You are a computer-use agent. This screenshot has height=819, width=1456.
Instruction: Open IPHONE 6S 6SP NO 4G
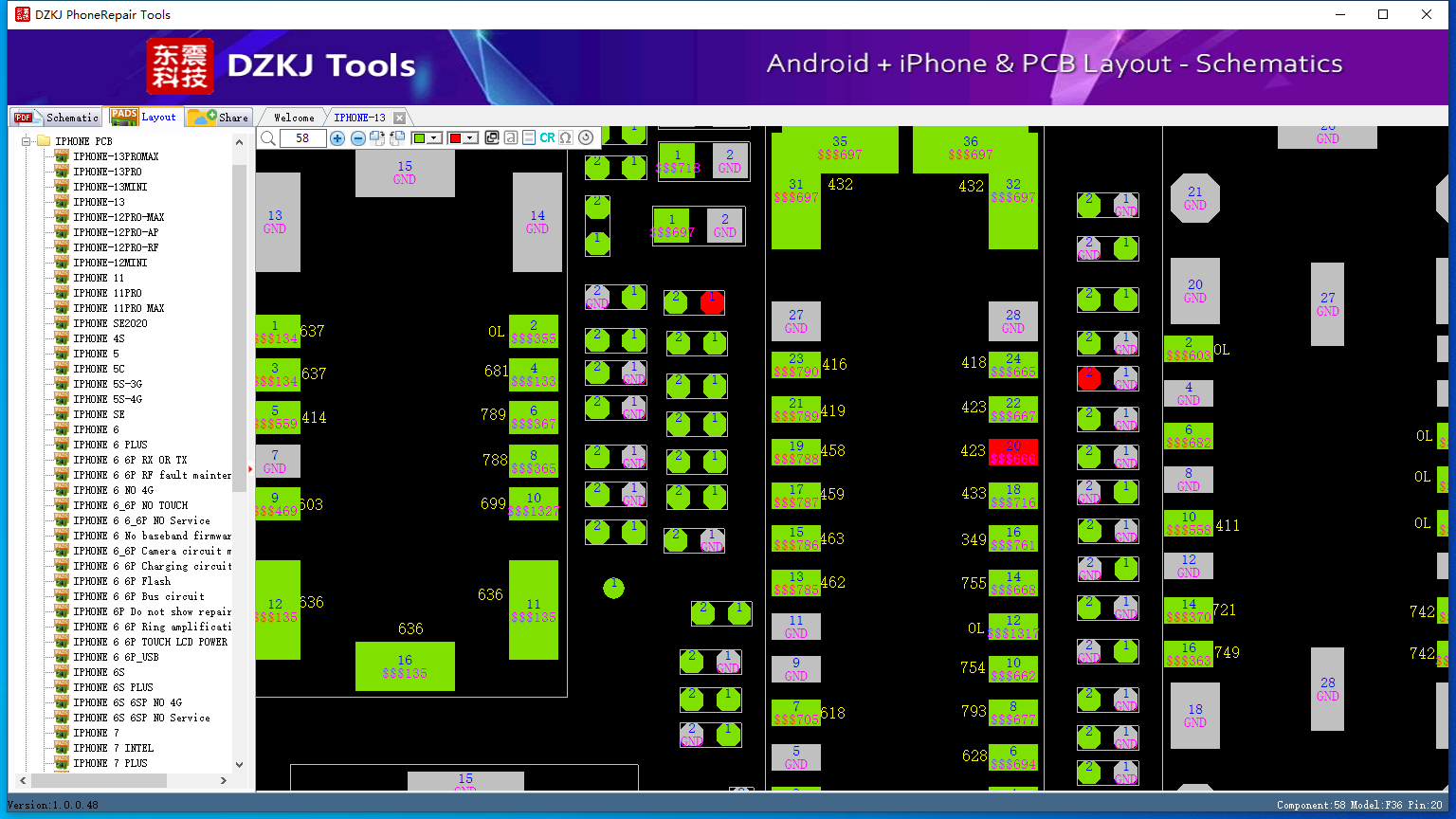pos(128,702)
